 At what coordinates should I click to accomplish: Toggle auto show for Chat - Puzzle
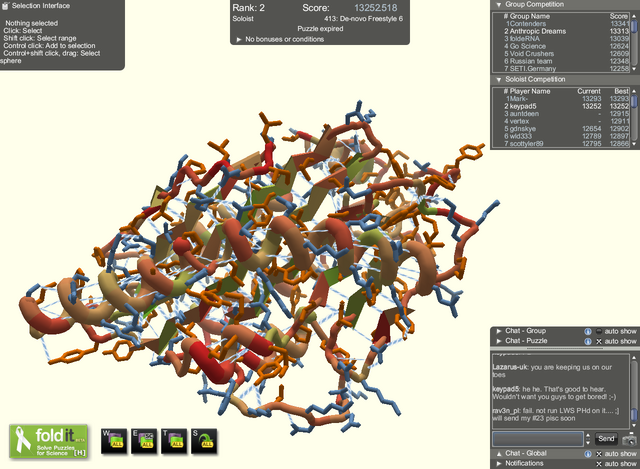tap(599, 341)
